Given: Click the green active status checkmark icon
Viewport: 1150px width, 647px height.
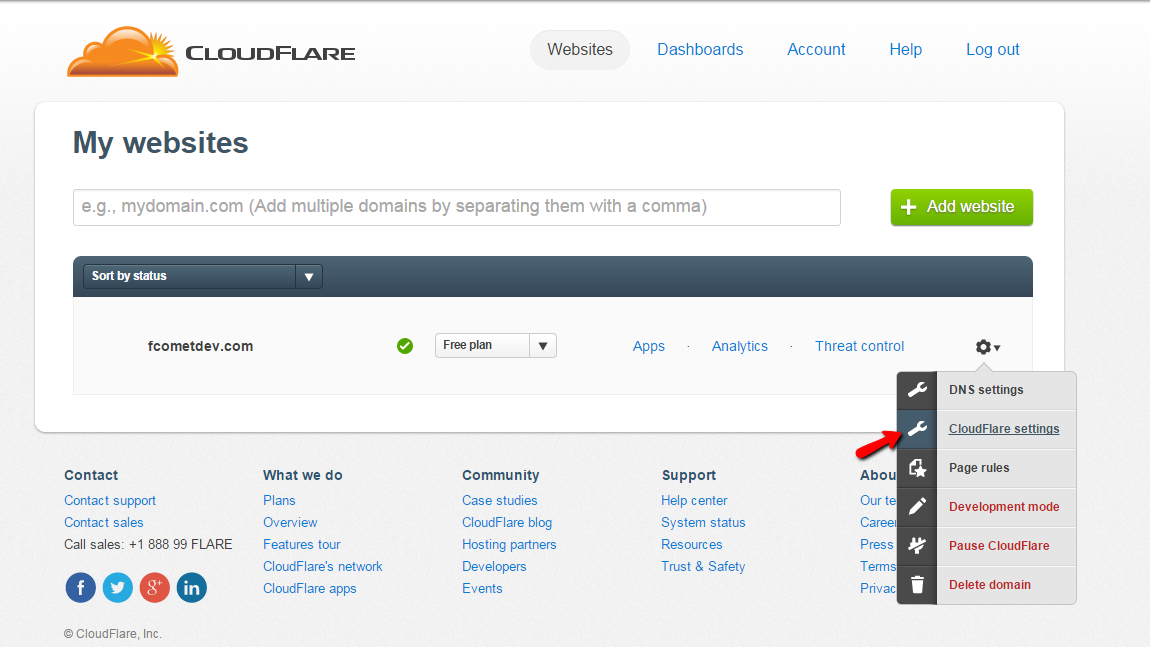Looking at the screenshot, I should (405, 346).
